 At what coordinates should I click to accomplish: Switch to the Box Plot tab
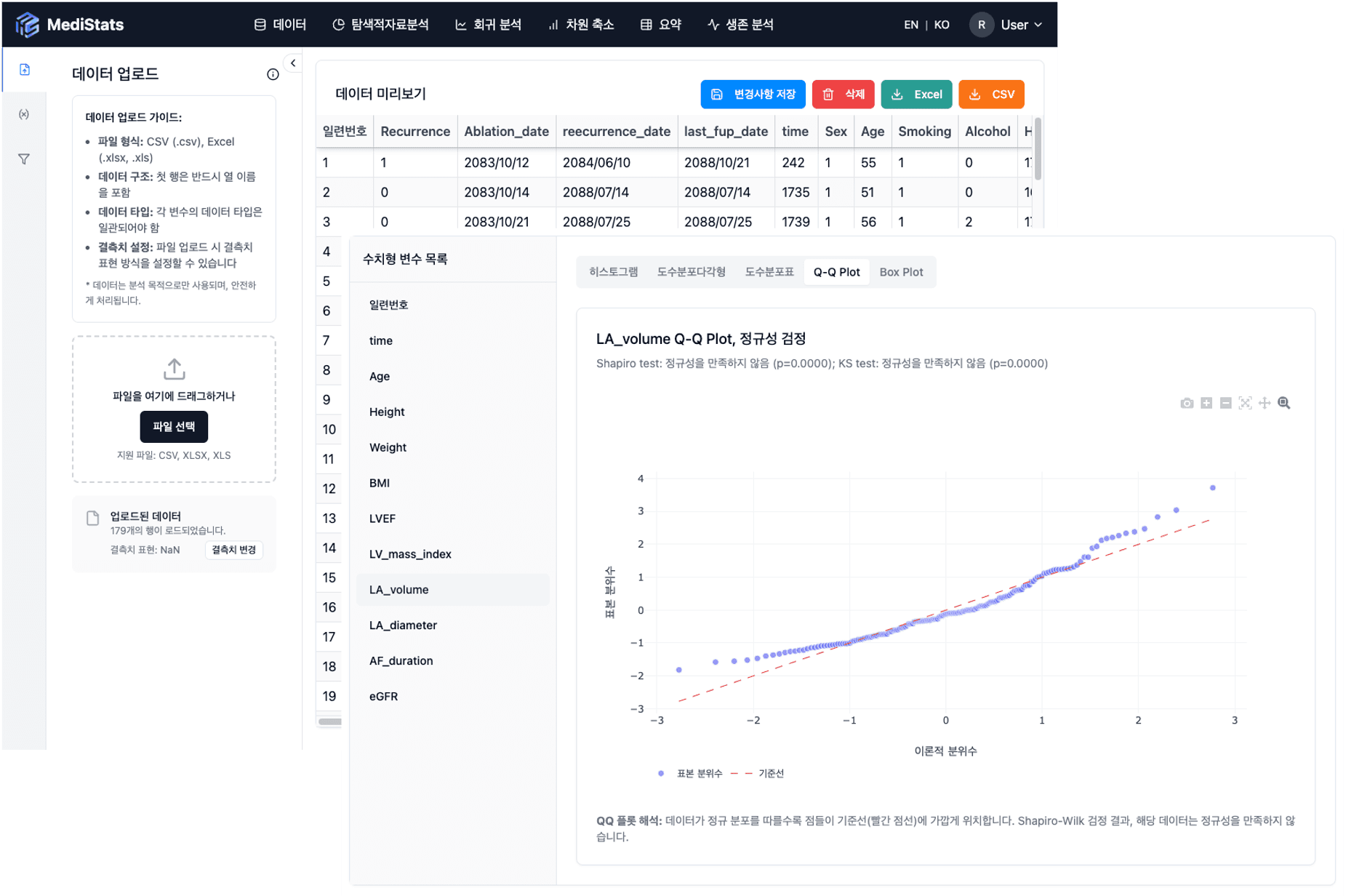(x=901, y=272)
